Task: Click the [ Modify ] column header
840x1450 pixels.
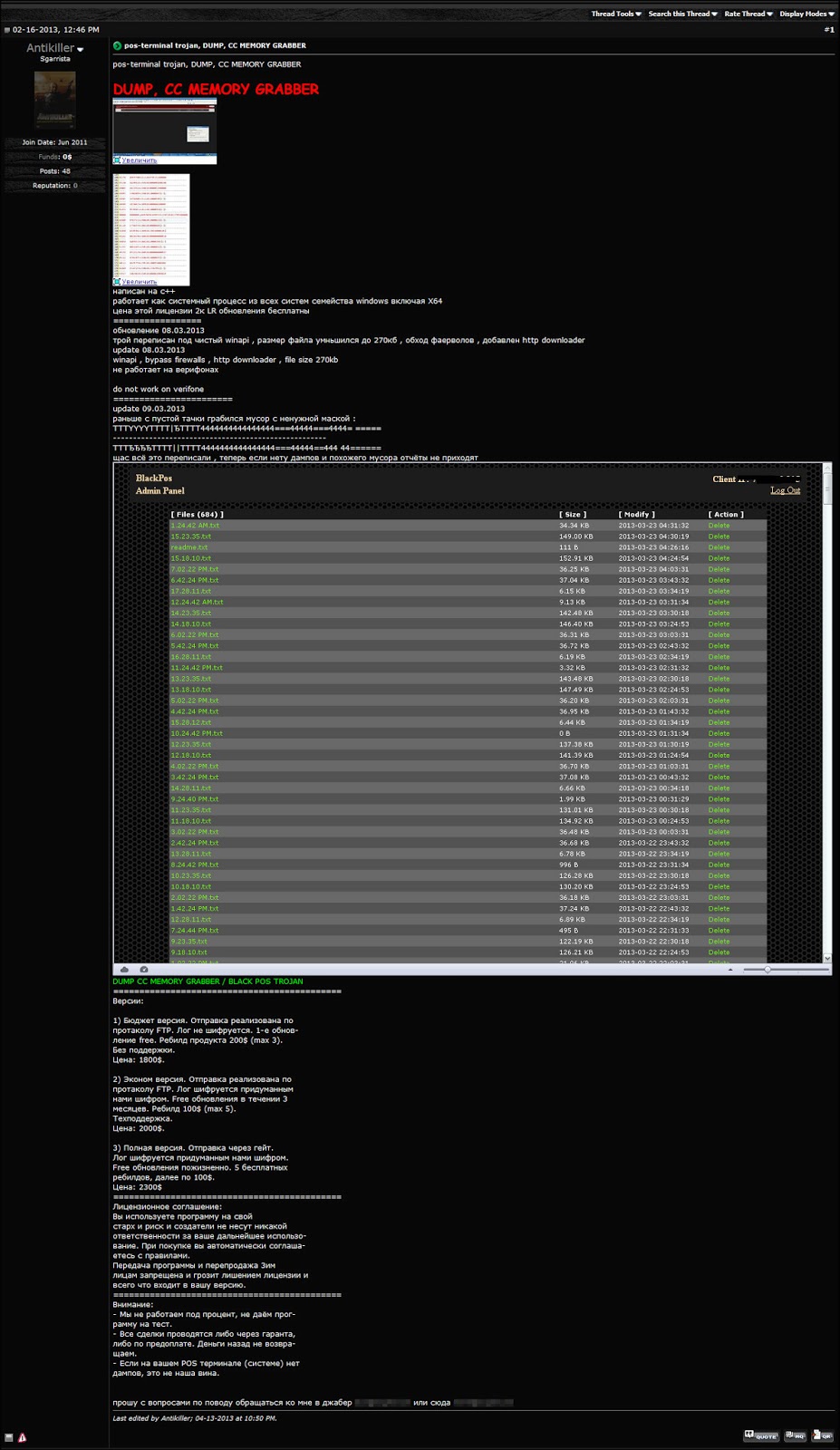Action: [x=636, y=515]
